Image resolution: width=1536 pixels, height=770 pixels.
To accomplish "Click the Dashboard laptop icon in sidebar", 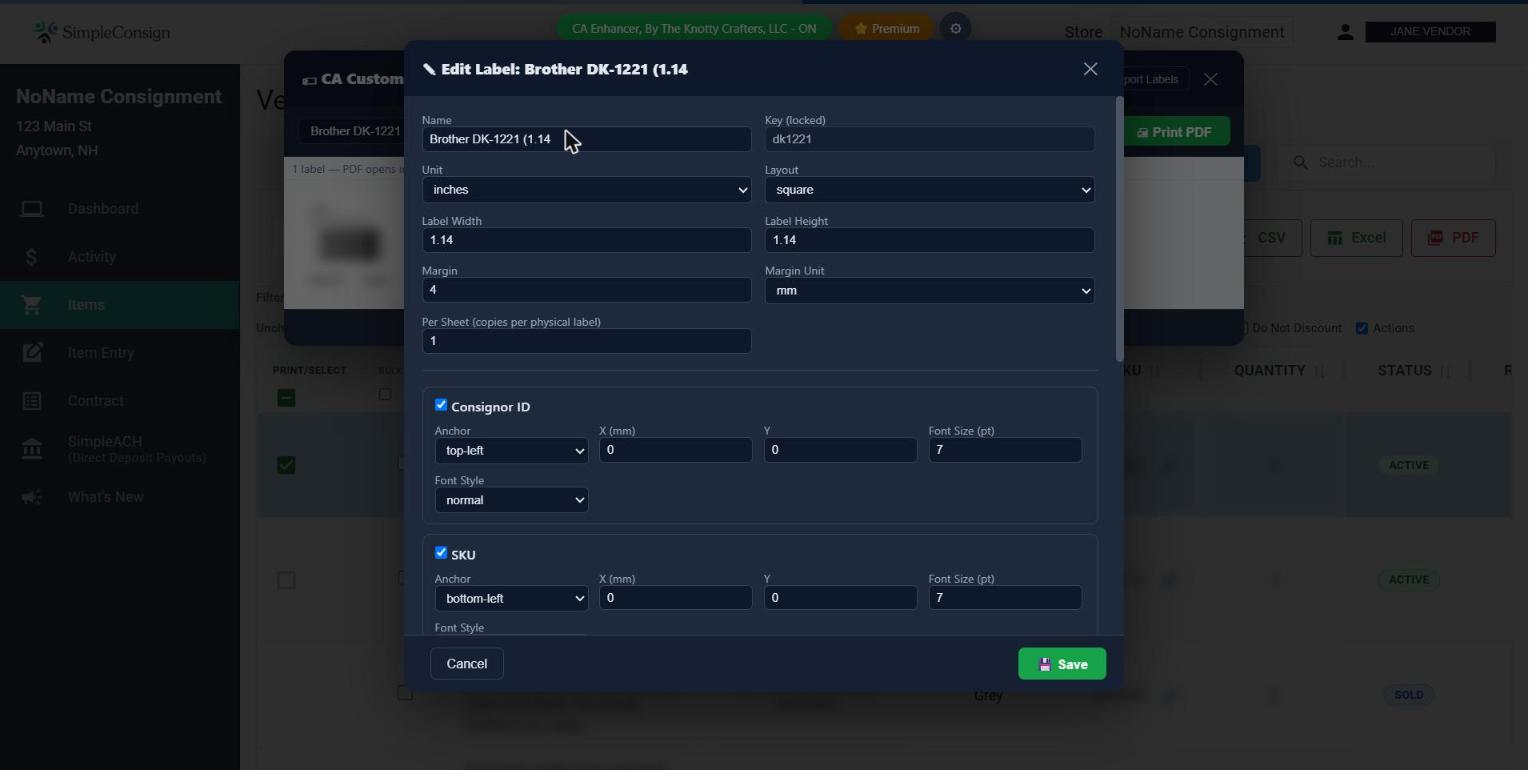I will tap(32, 209).
